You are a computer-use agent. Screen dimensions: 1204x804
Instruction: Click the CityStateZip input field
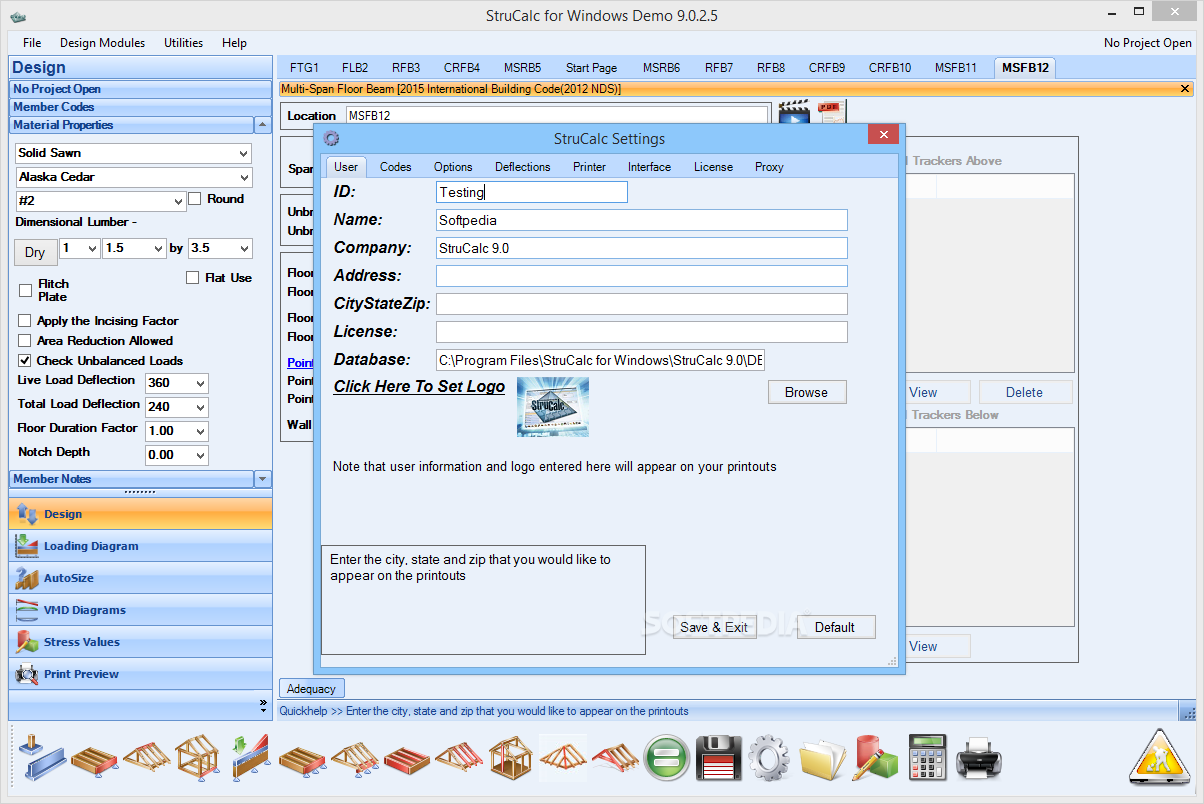[642, 304]
